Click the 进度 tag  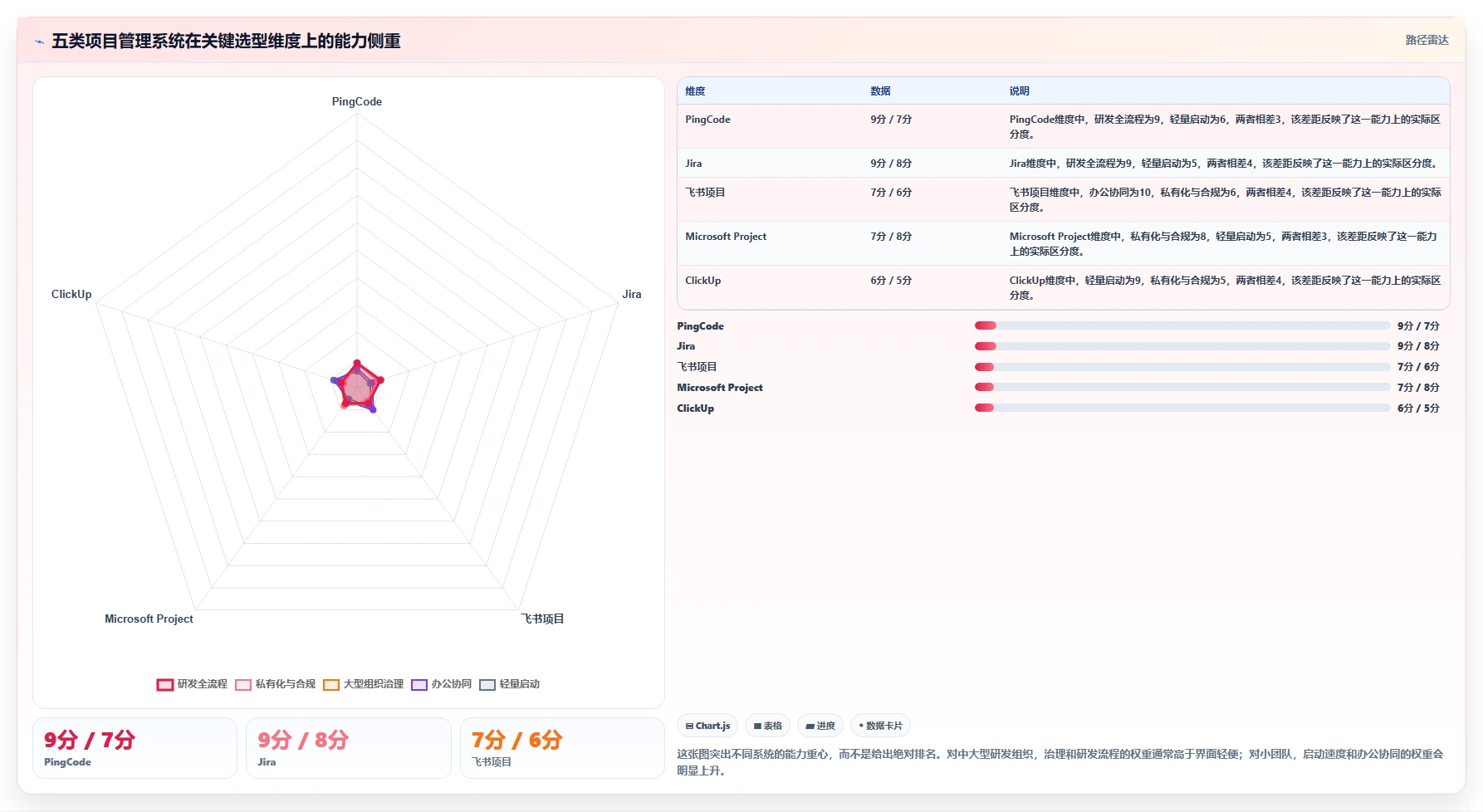point(820,726)
